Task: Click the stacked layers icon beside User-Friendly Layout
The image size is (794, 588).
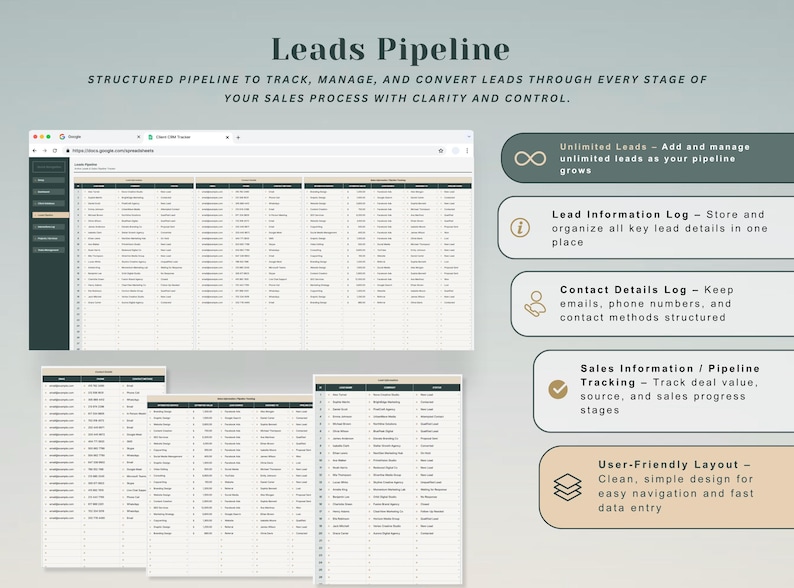Action: pyautogui.click(x=567, y=487)
